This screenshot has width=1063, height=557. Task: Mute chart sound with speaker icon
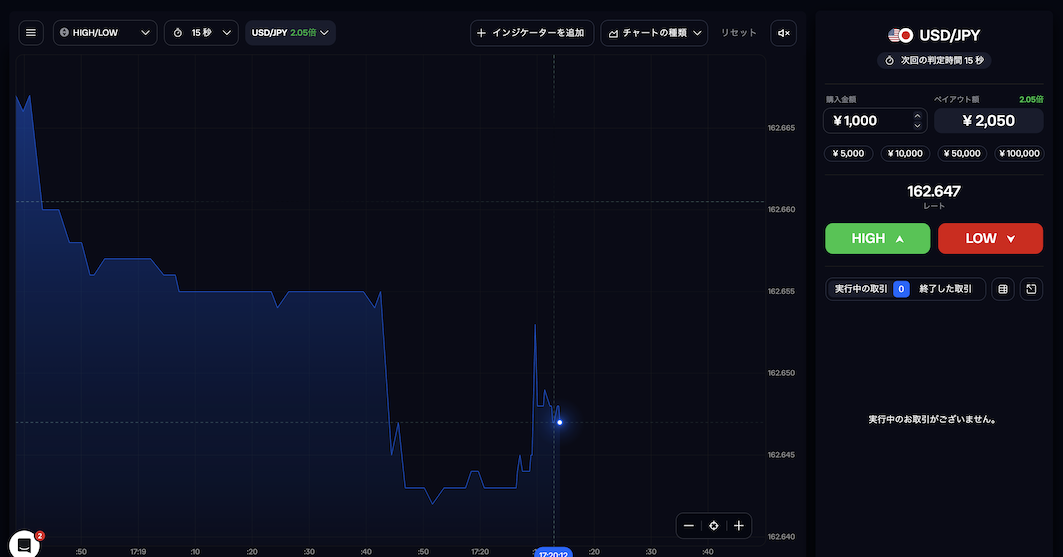point(784,33)
